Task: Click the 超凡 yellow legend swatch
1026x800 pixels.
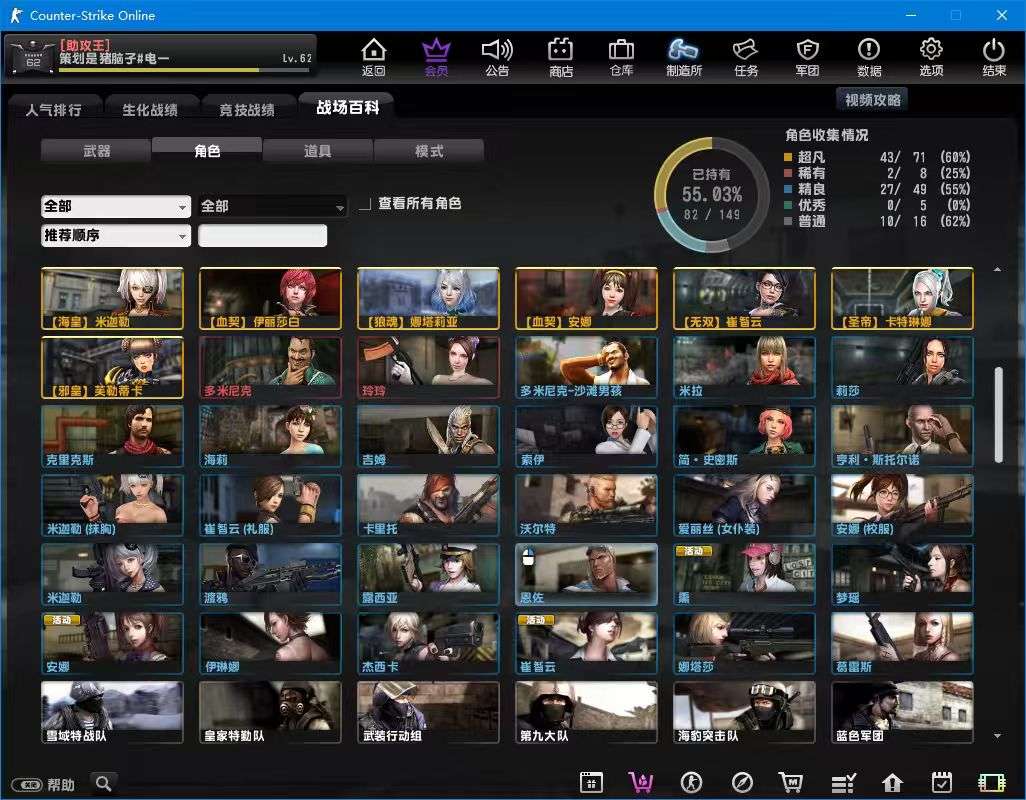Action: pos(788,157)
